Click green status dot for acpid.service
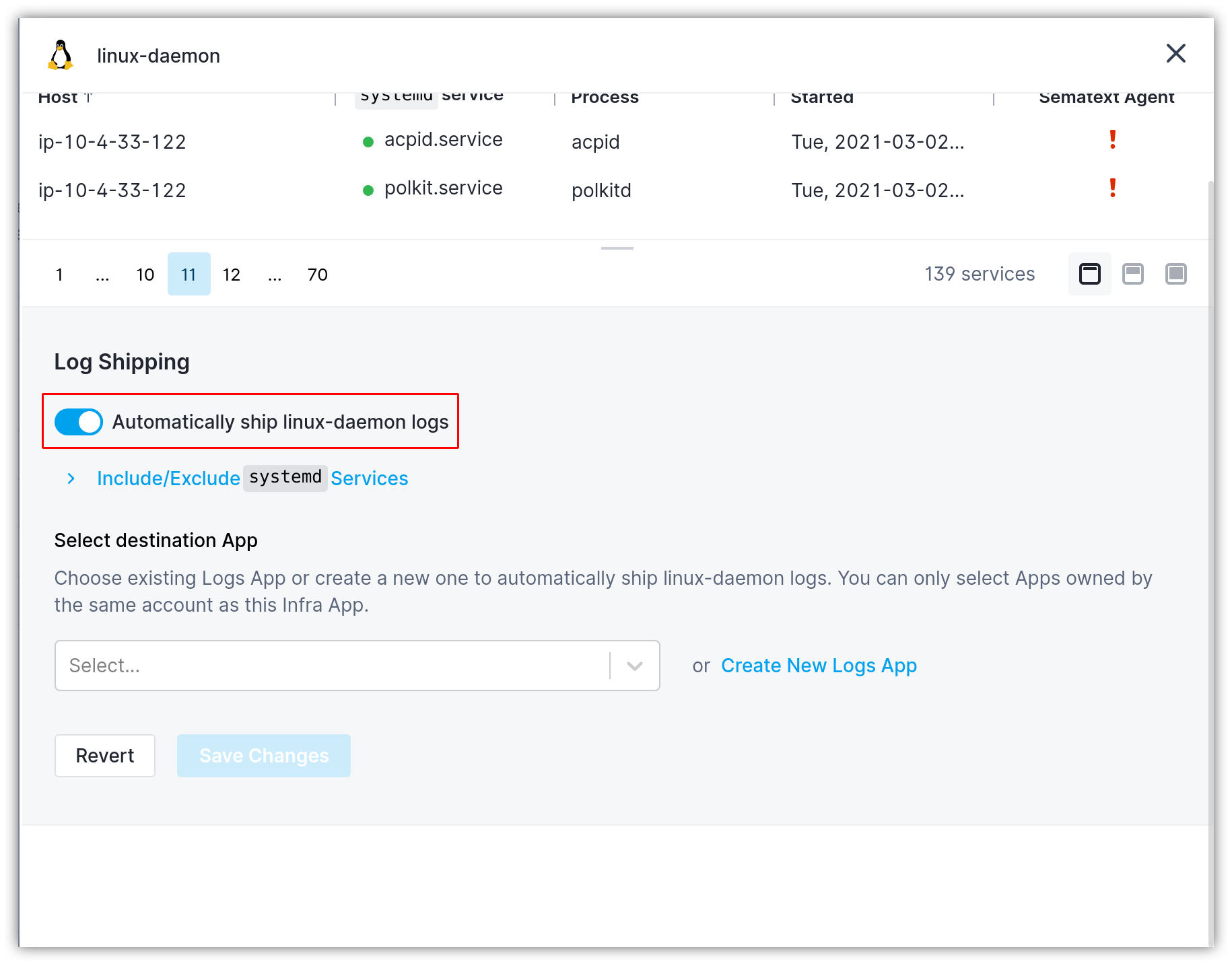The height and width of the screenshot is (965, 1232). point(368,142)
